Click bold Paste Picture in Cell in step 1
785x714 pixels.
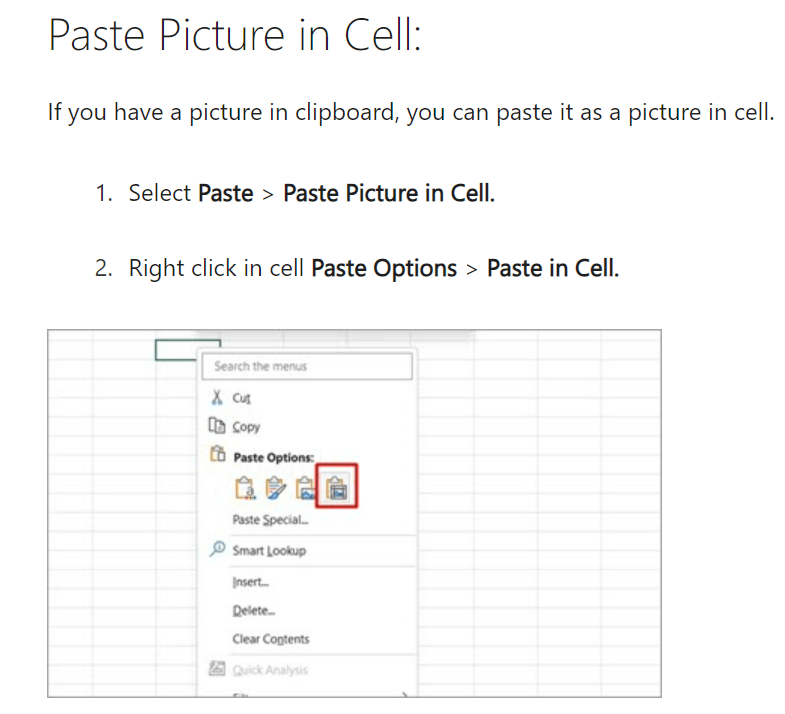(389, 193)
